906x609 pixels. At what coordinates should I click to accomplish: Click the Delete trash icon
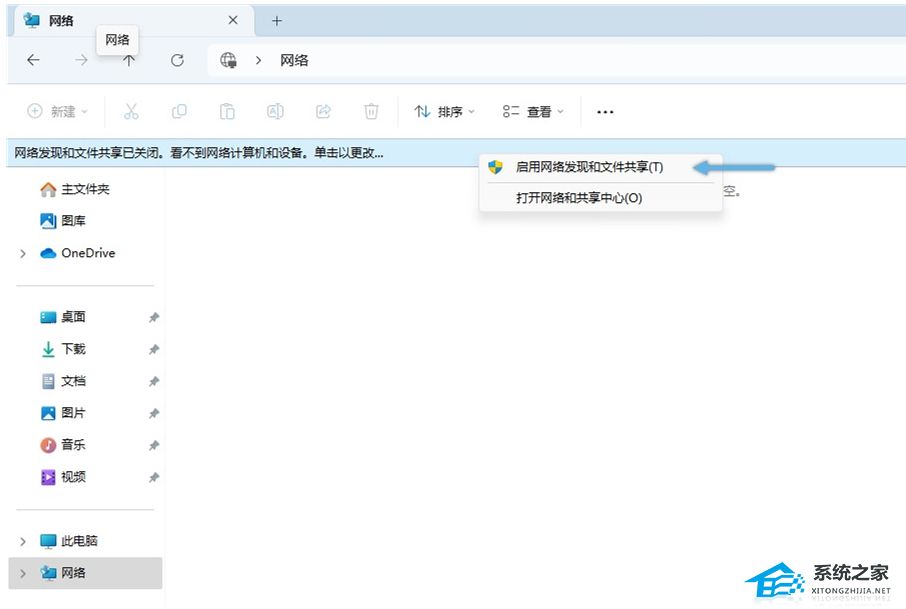point(371,111)
